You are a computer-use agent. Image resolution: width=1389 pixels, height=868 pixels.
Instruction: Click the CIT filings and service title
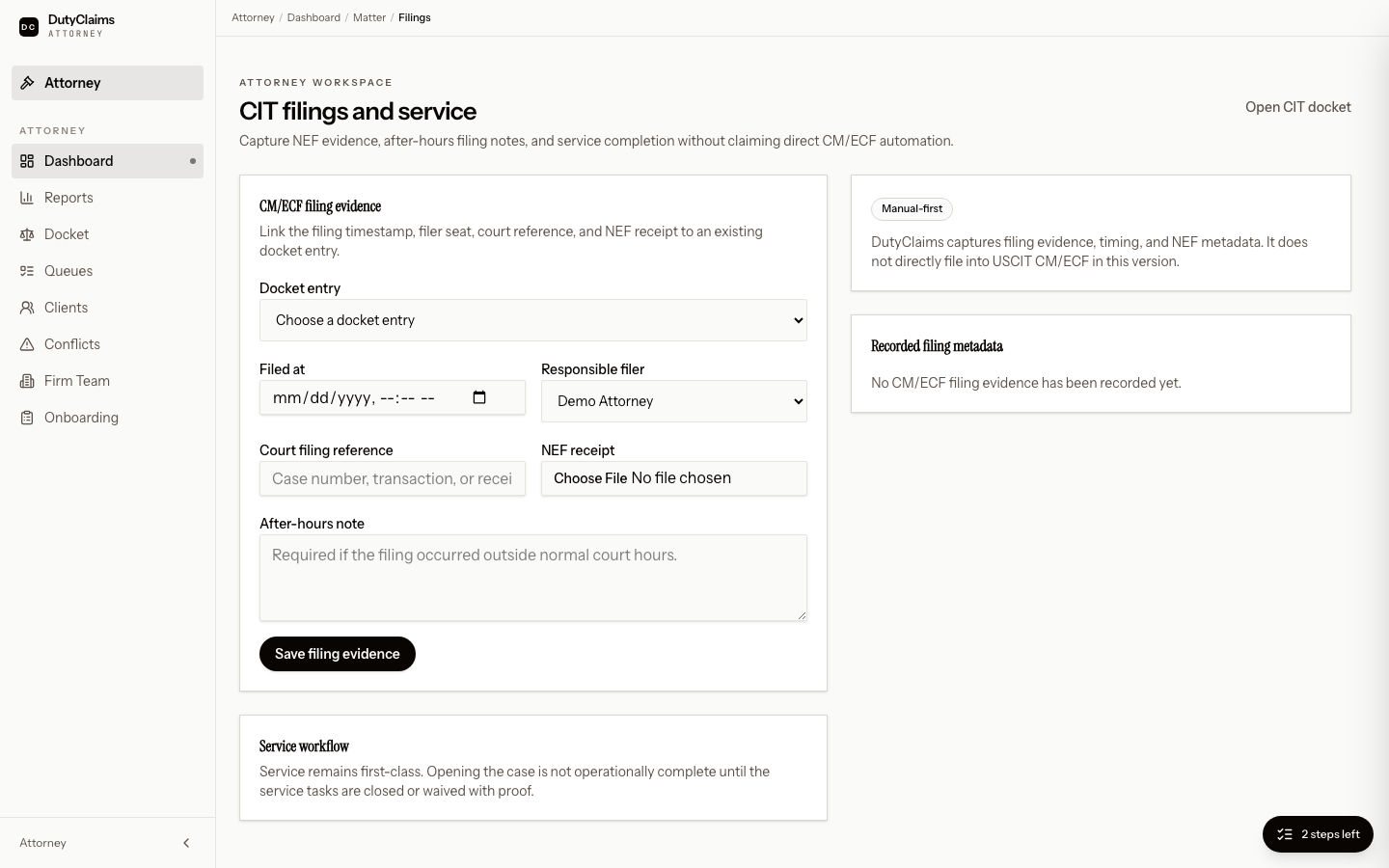(x=358, y=111)
